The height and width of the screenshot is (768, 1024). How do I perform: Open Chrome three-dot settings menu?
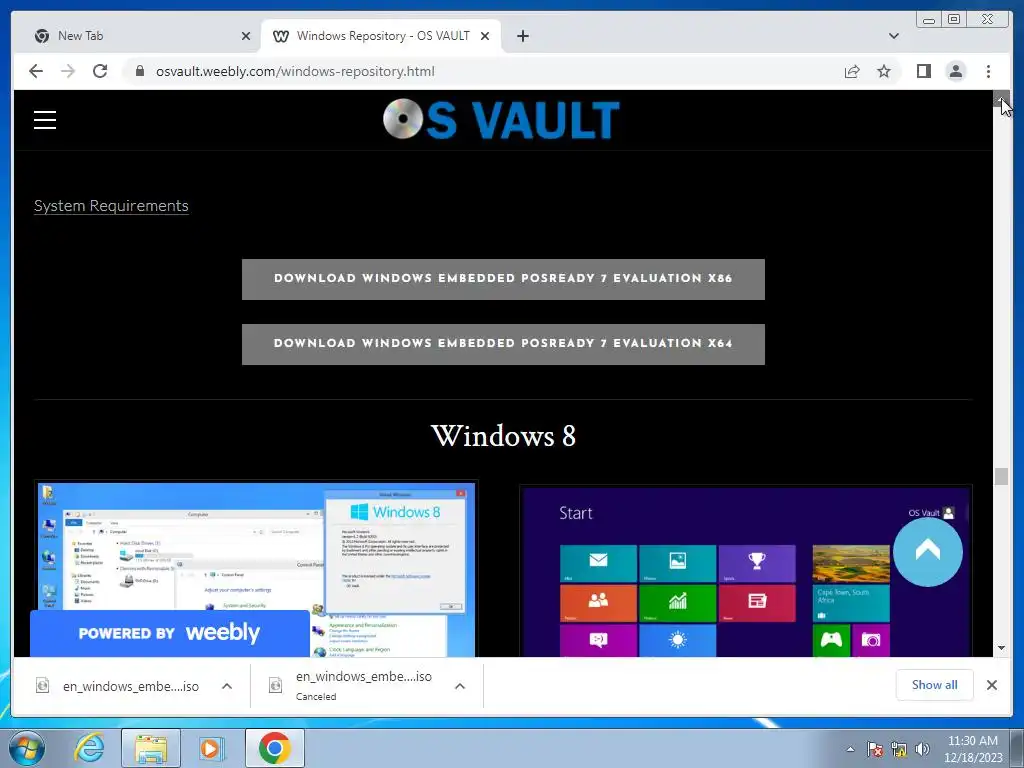(x=988, y=71)
